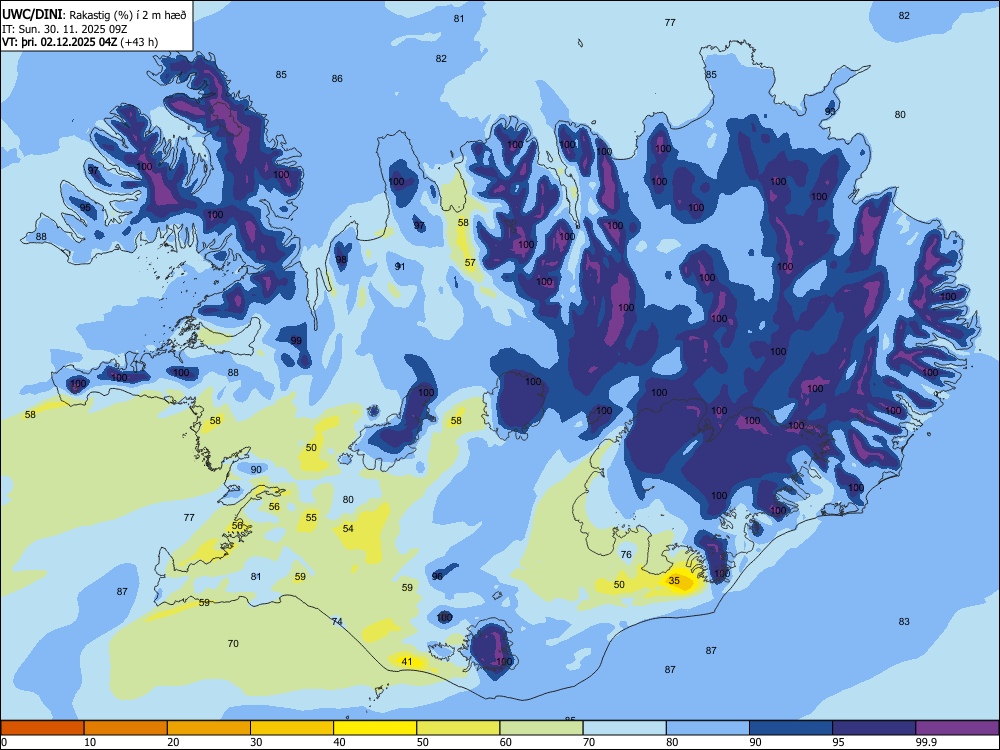Click the 80–90 light blue legend swatch
The image size is (1000, 750).
(708, 728)
